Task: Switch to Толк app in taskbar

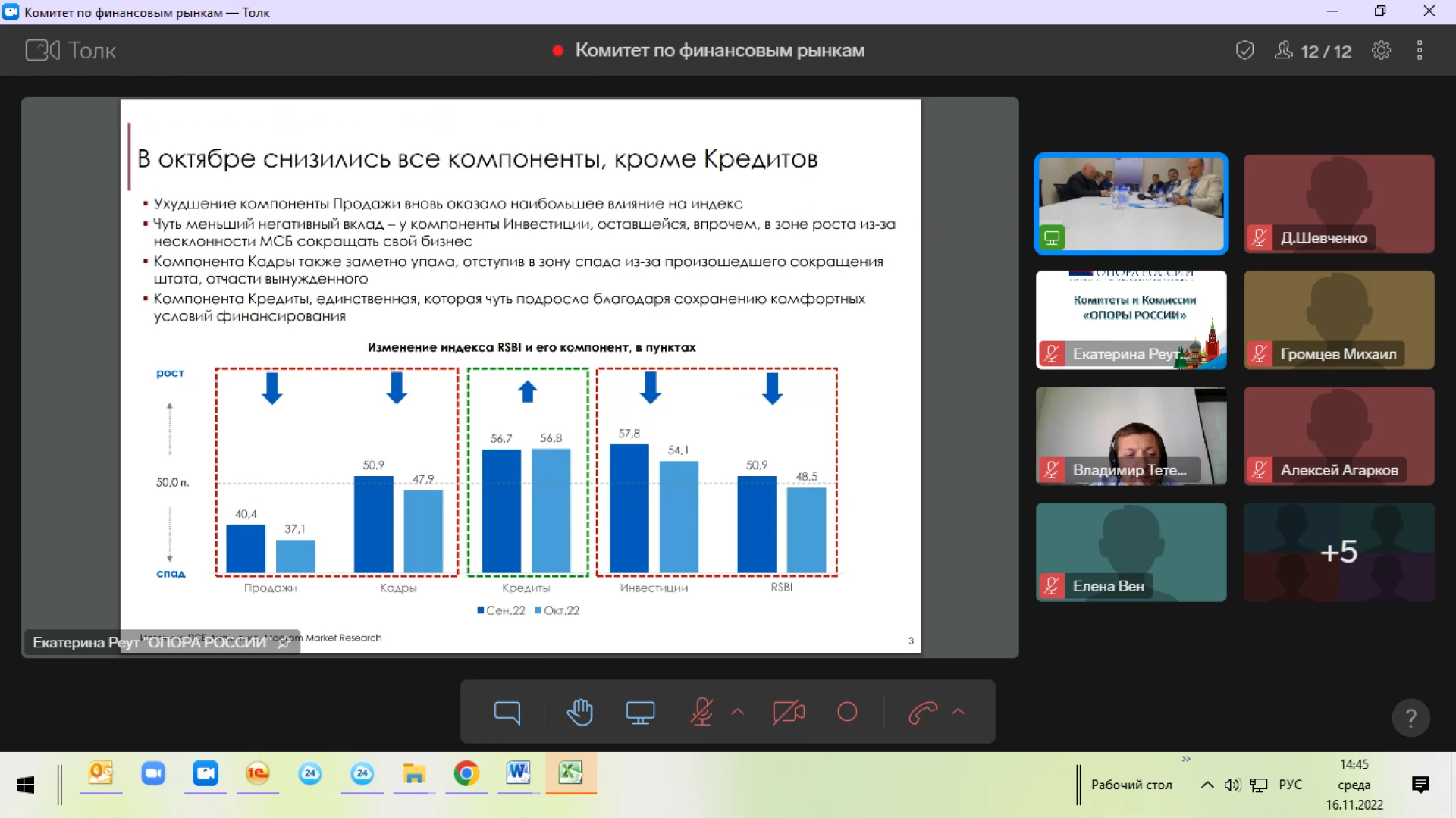Action: (206, 773)
